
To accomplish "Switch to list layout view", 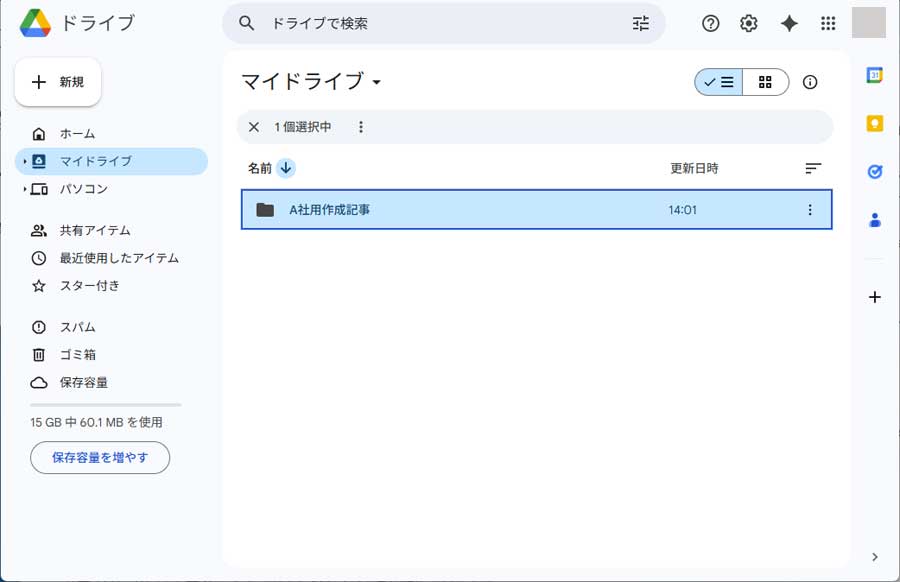I will point(719,82).
